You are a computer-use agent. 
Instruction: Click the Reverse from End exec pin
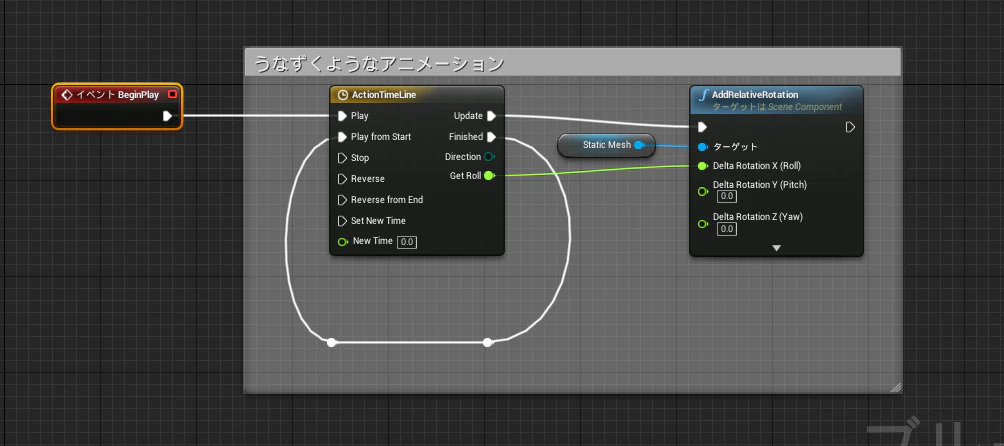342,200
